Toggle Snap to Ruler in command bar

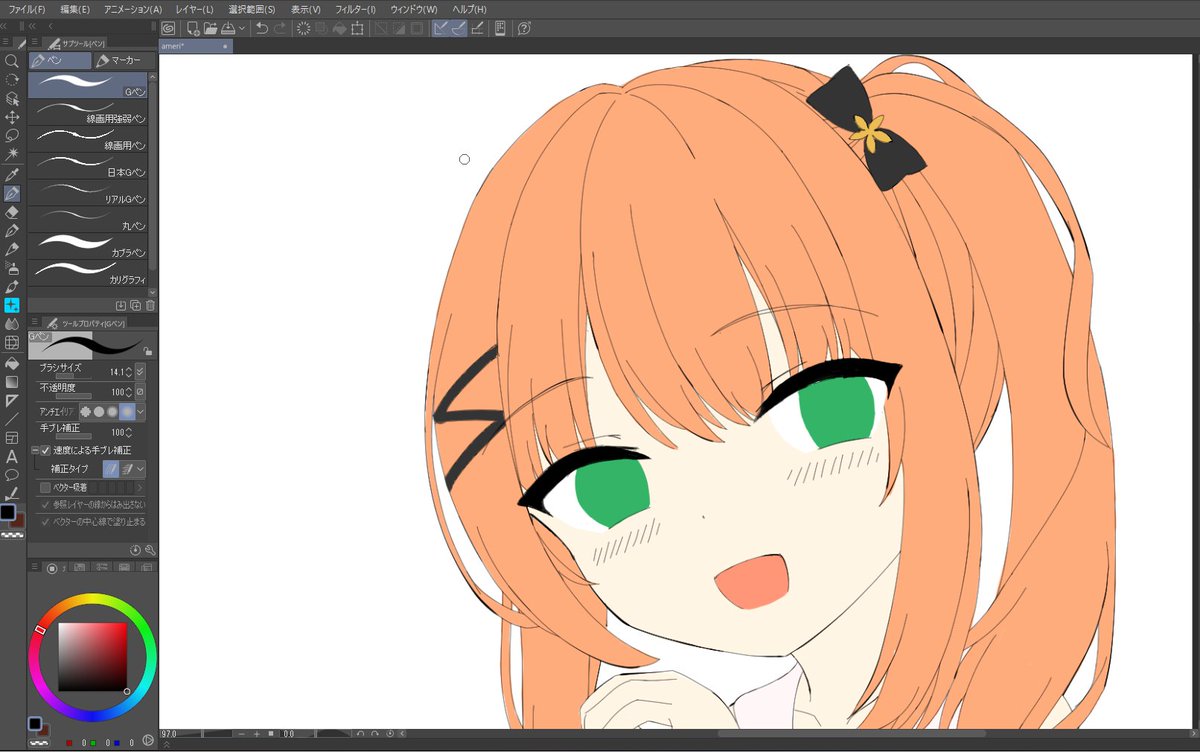tap(441, 28)
